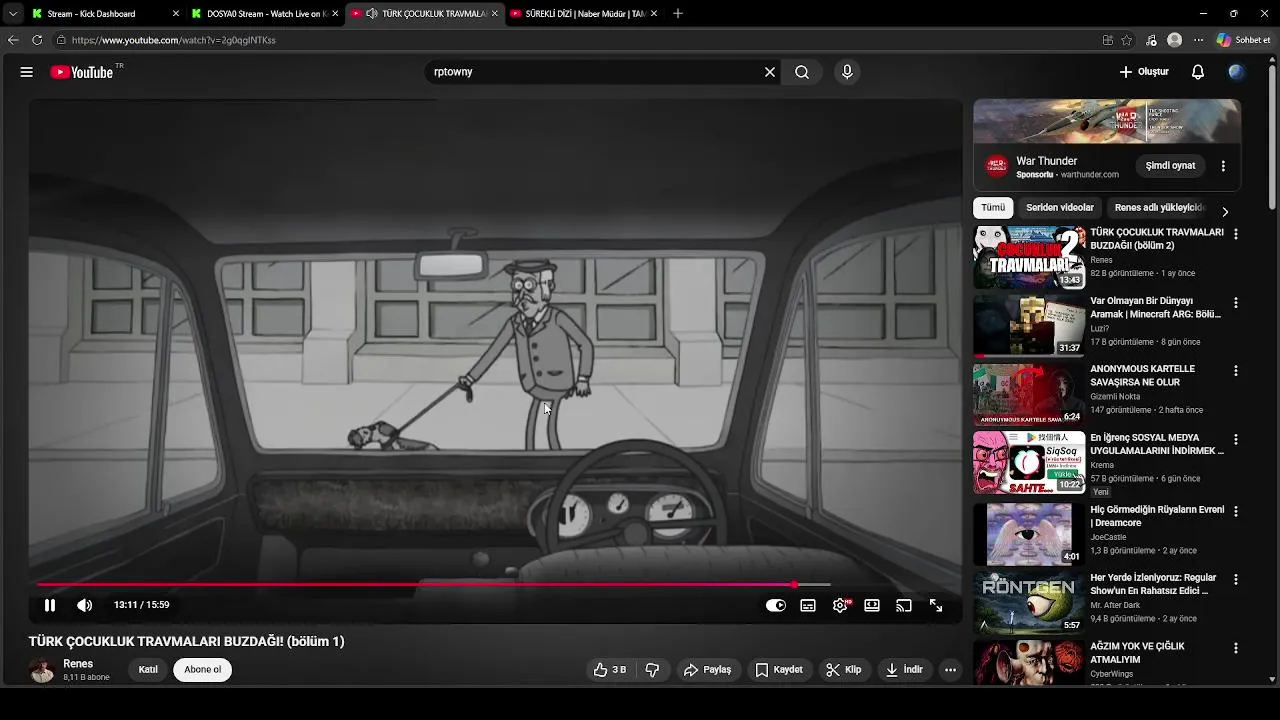Reload the current page
The height and width of the screenshot is (720, 1280).
[x=37, y=40]
